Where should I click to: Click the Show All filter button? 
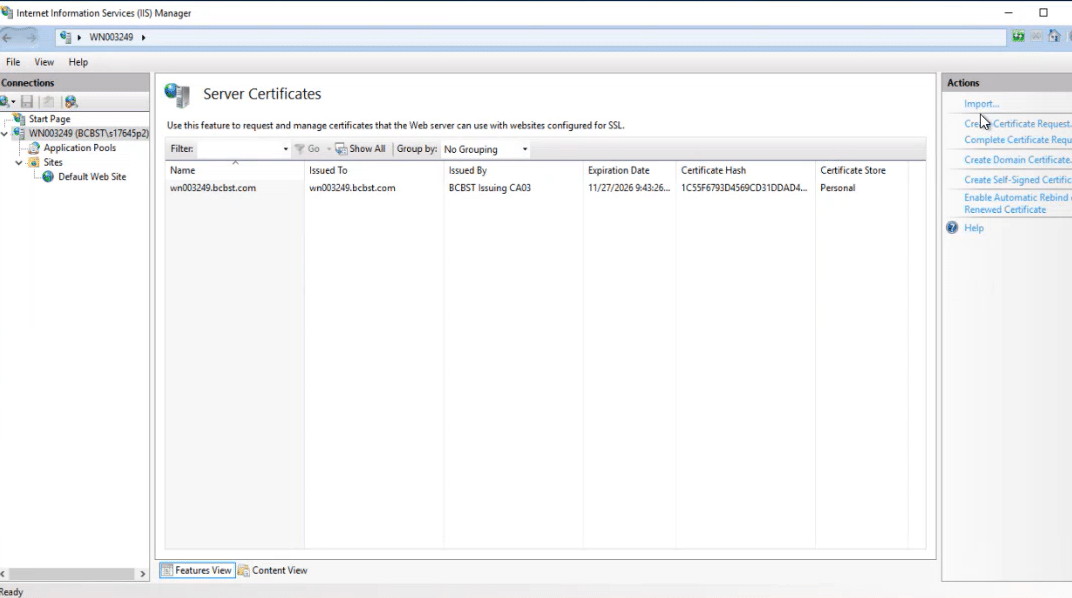pos(360,149)
